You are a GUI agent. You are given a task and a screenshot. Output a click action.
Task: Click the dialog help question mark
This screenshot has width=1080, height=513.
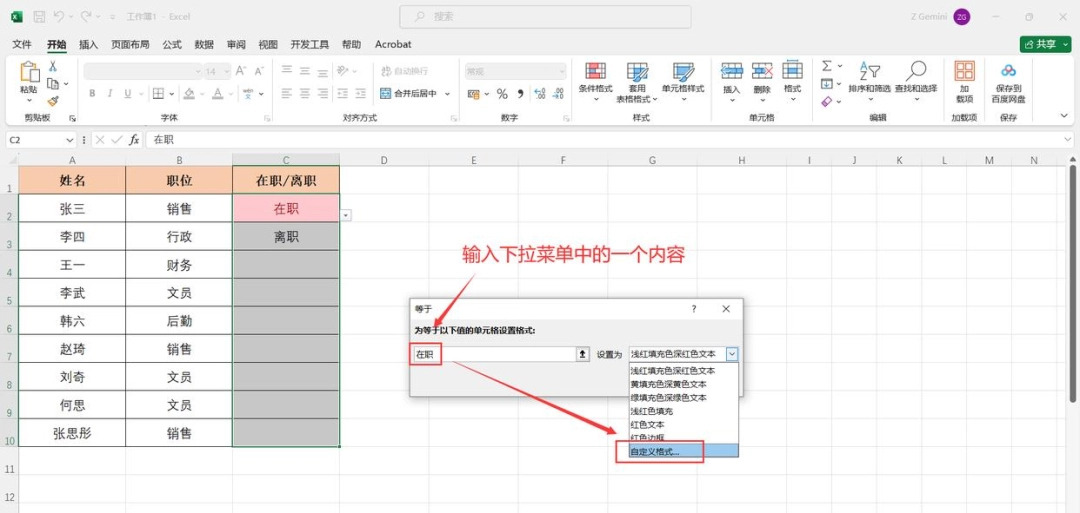[x=694, y=309]
